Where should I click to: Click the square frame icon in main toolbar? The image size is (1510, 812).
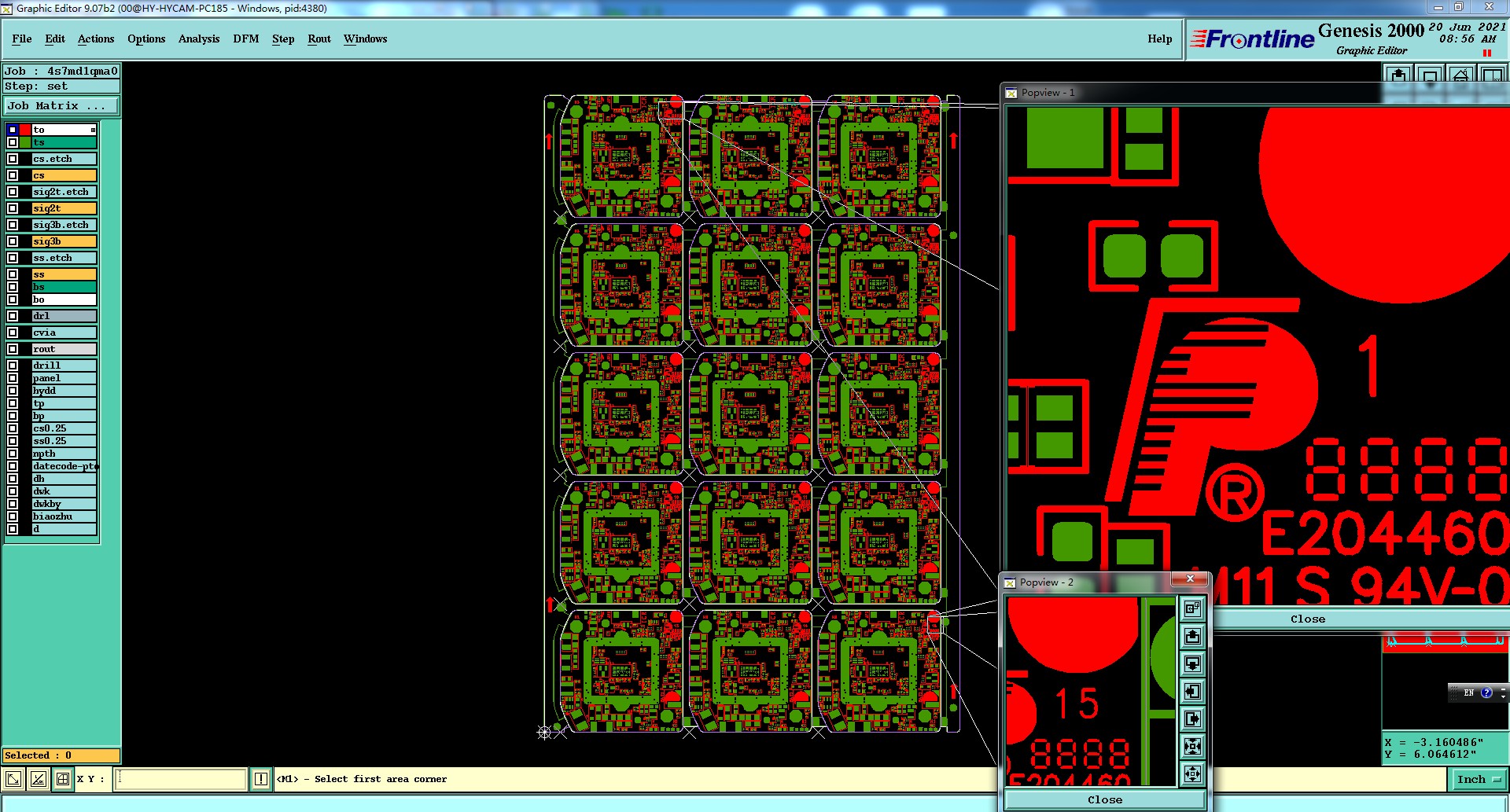(1430, 75)
